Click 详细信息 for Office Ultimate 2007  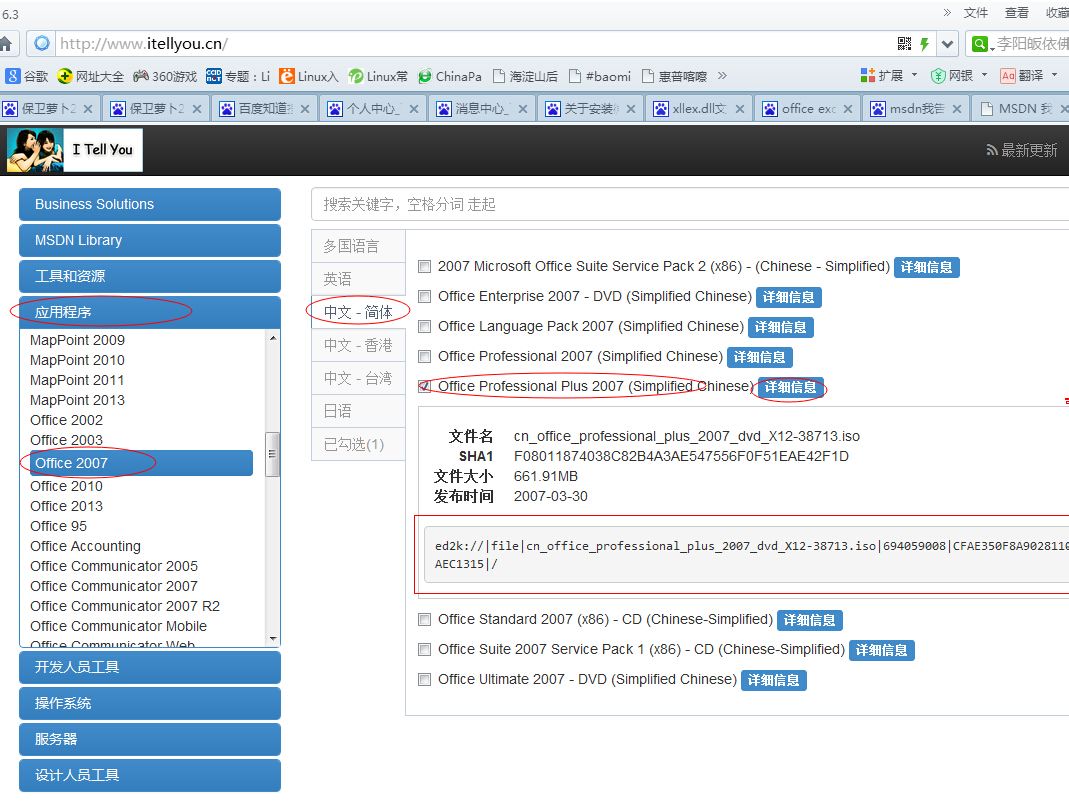click(x=774, y=681)
